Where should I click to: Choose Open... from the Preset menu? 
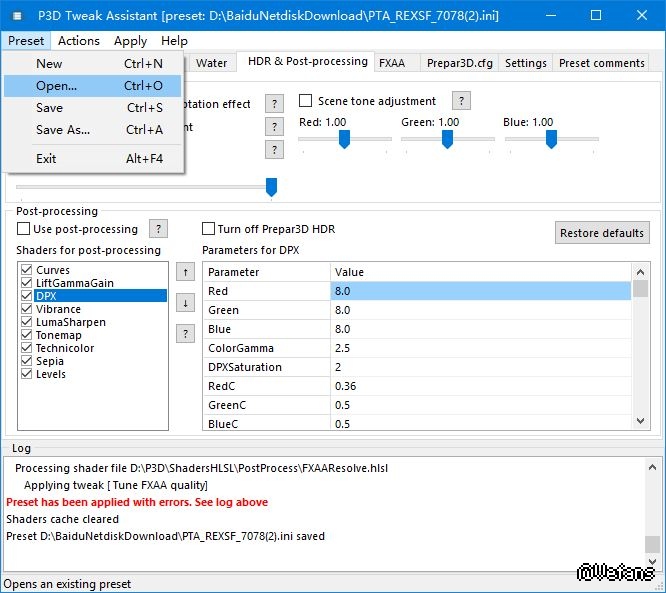point(56,86)
